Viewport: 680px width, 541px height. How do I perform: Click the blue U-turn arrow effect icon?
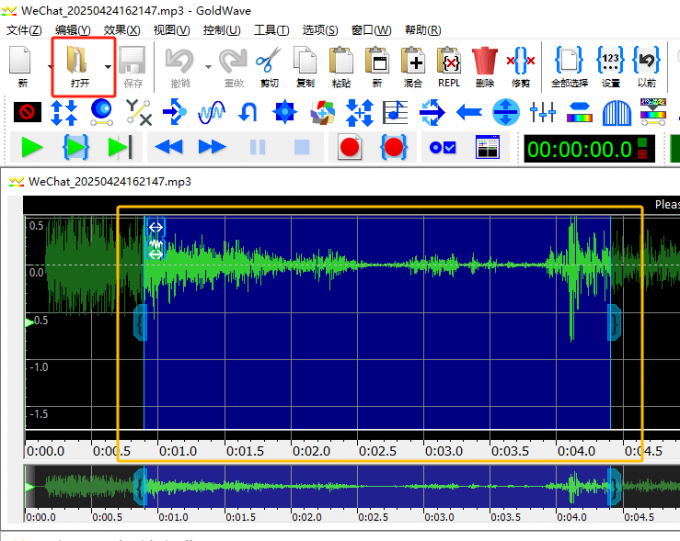tap(248, 112)
